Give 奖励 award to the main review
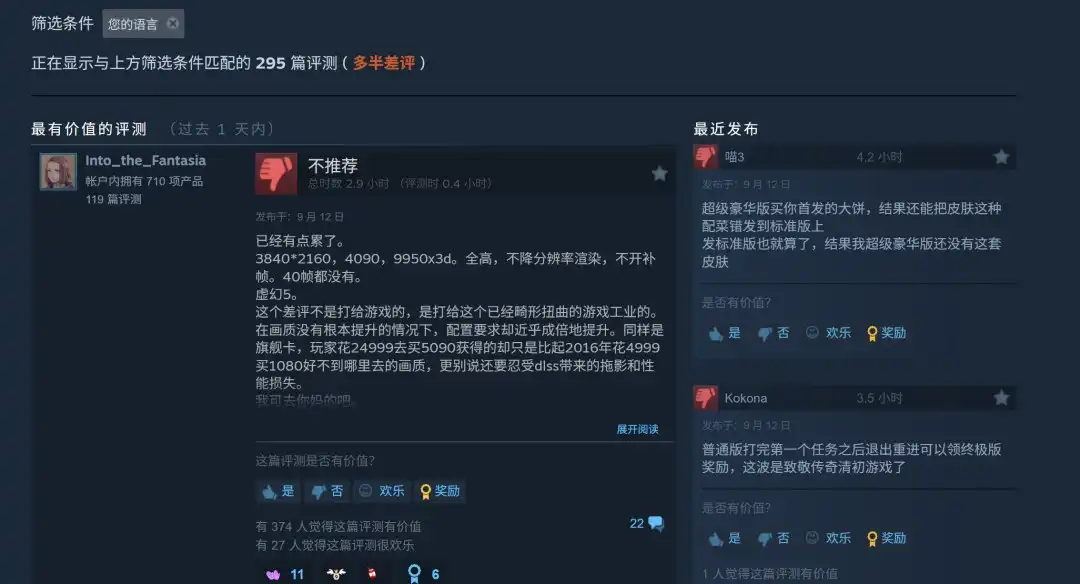The width and height of the screenshot is (1080, 584). [440, 491]
